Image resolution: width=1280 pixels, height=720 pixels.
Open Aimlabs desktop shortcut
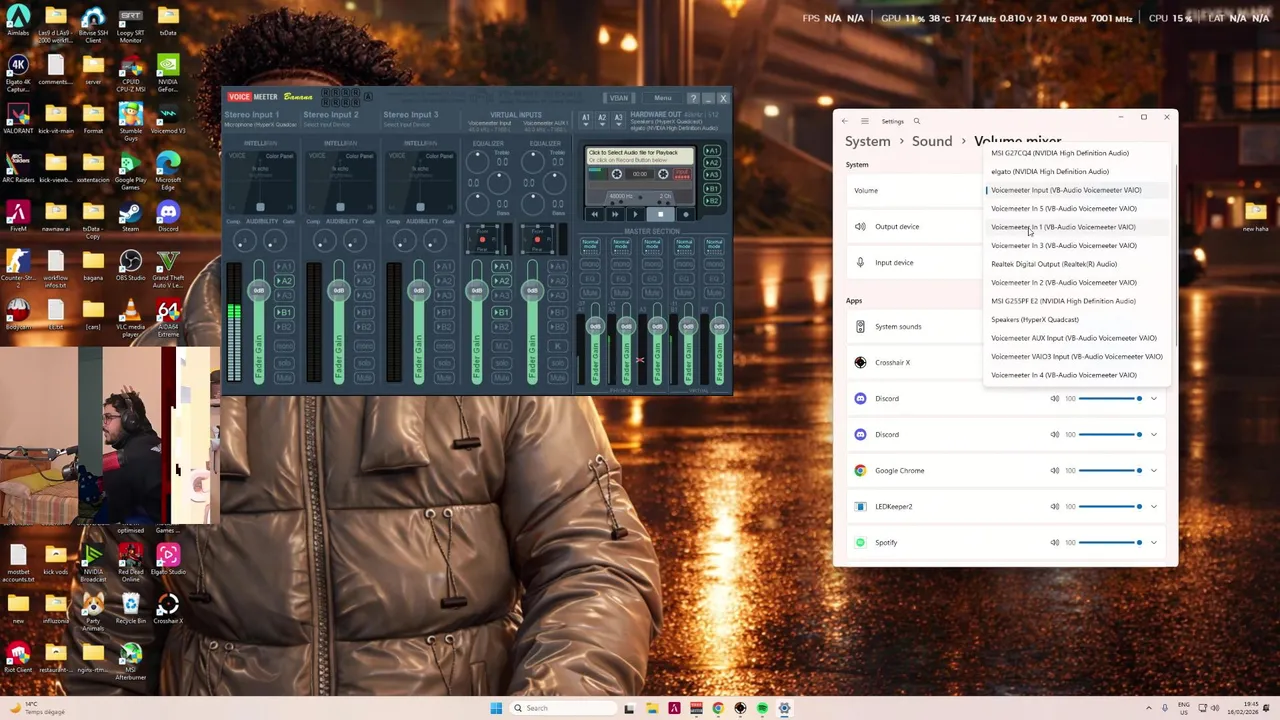click(18, 21)
